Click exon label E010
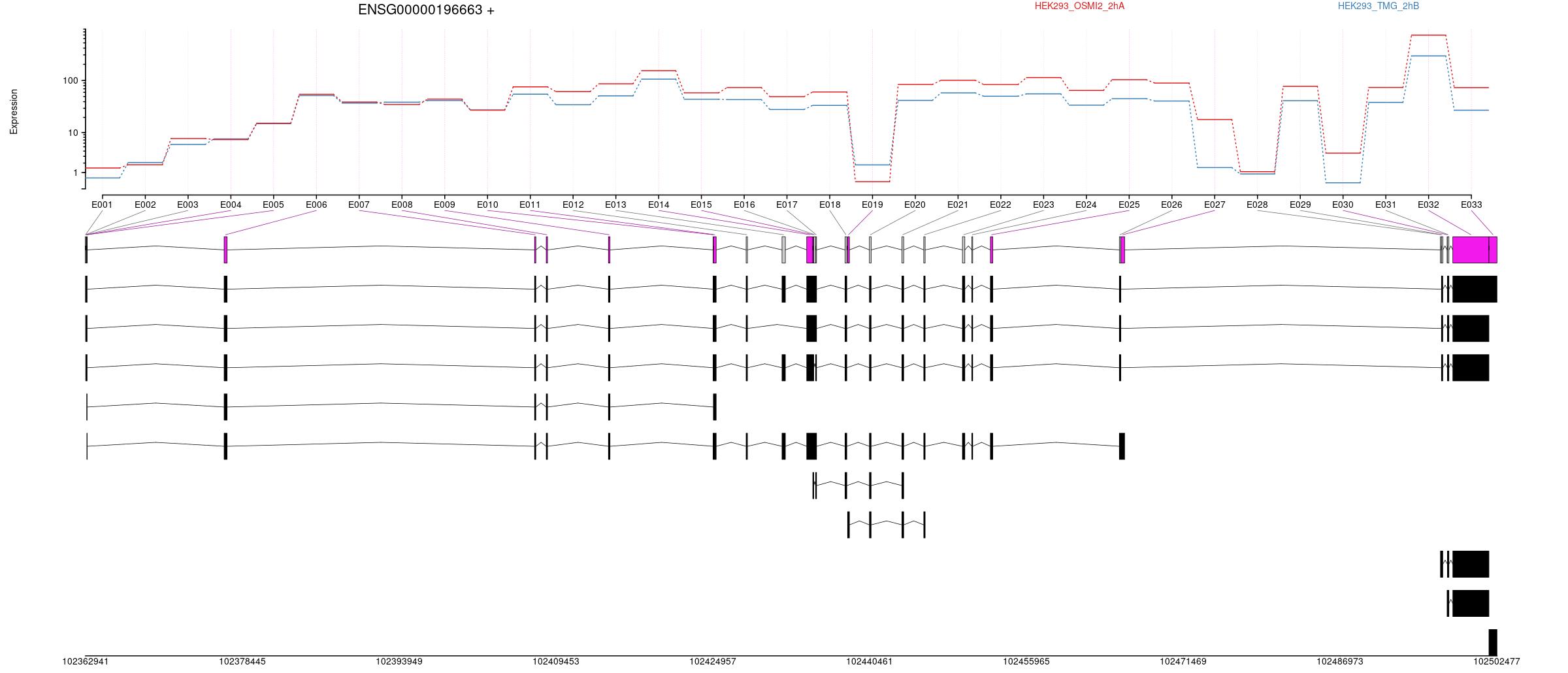 coord(487,205)
